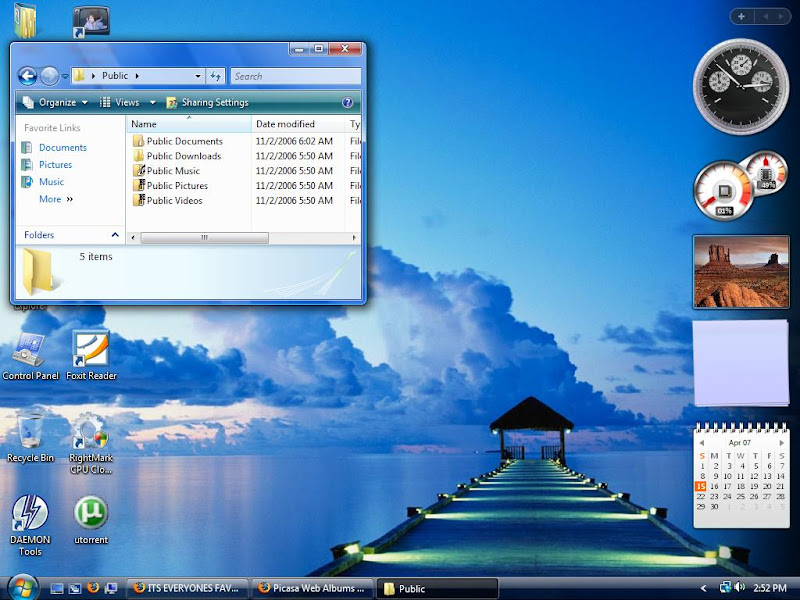The height and width of the screenshot is (600, 800).
Task: Select the DAEMON Tools desktop icon
Action: click(30, 515)
